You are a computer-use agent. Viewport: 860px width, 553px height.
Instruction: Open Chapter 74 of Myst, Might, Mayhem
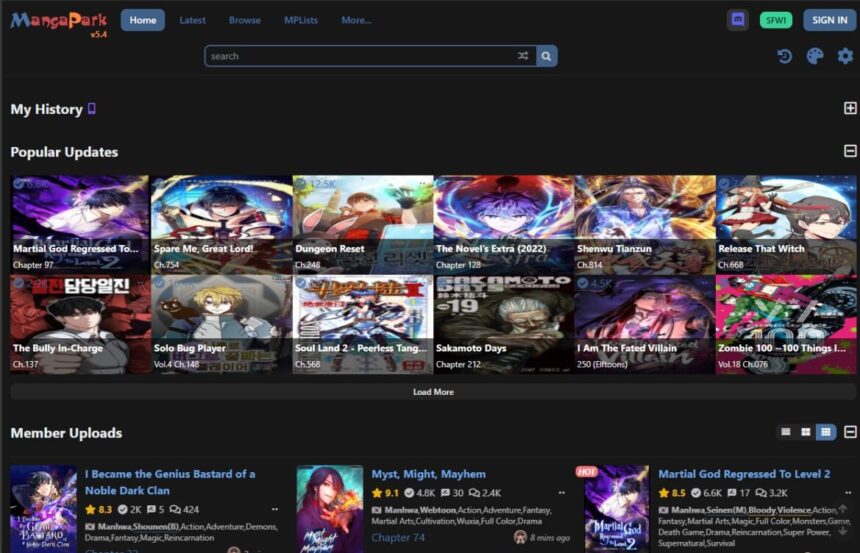pos(398,537)
